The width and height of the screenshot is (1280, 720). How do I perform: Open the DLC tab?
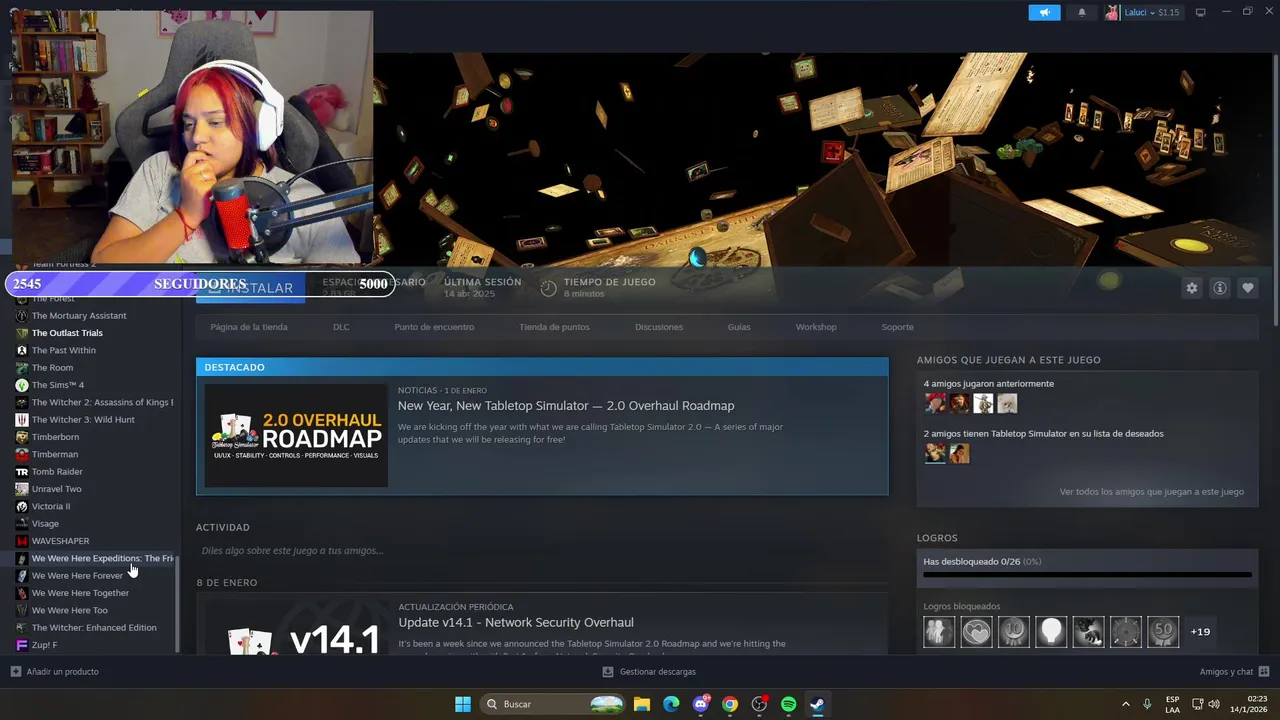[x=341, y=327]
